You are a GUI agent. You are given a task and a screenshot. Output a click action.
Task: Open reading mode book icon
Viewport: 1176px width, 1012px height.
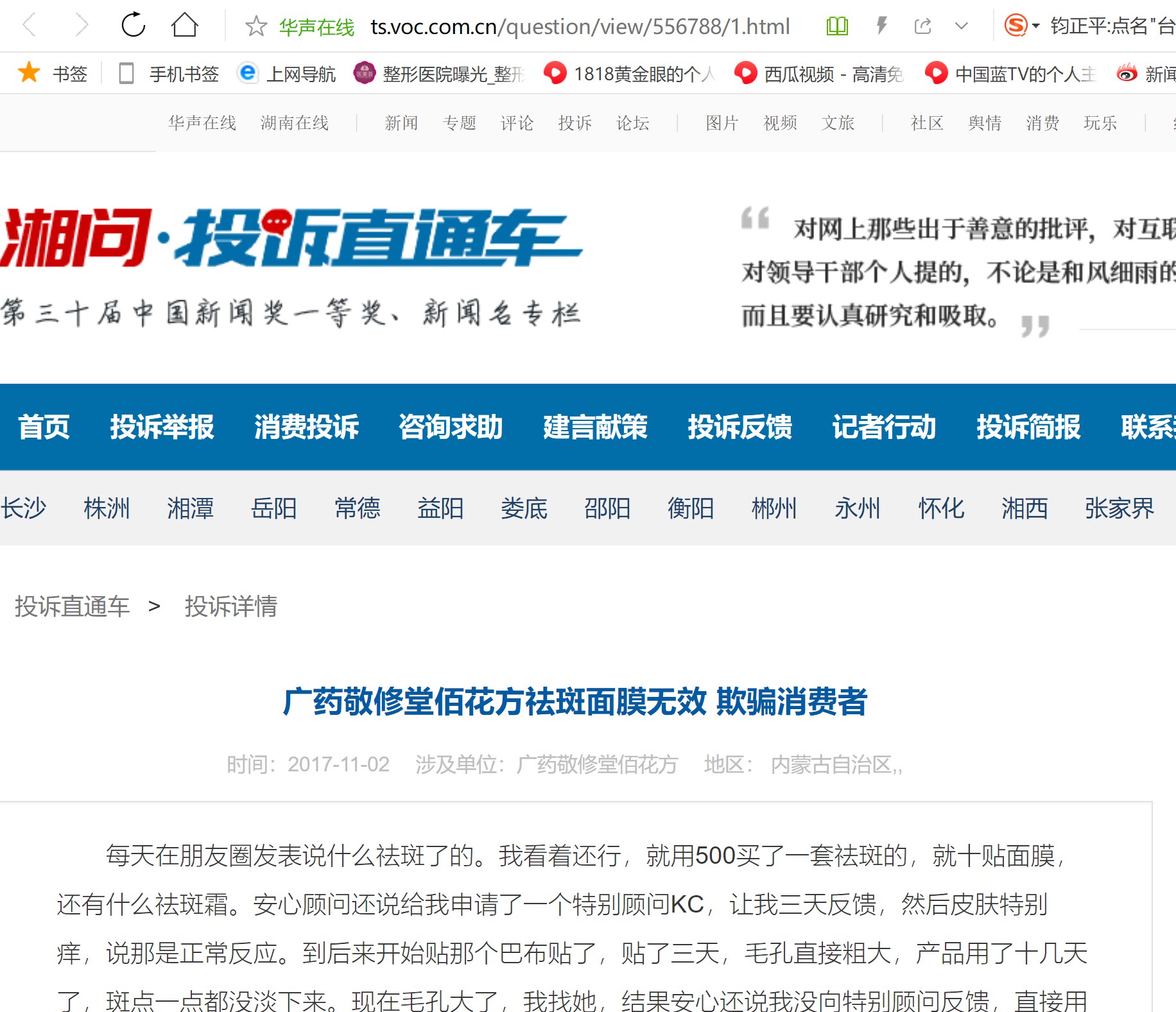click(x=837, y=26)
